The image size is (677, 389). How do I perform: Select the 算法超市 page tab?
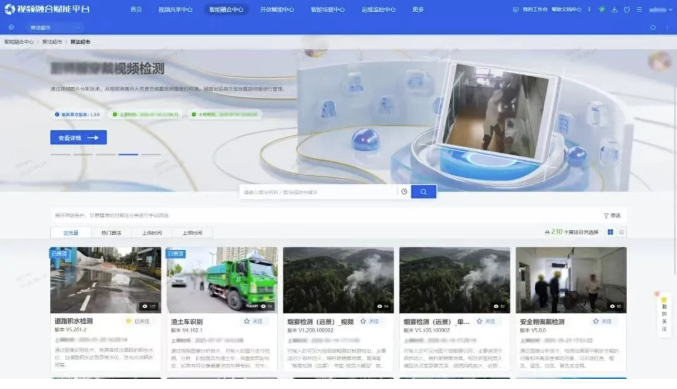[54, 28]
